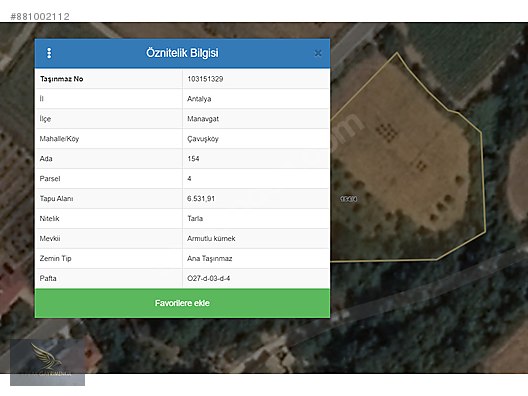Image resolution: width=528 pixels, height=396 pixels.
Task: Click the Parsel value 4
Action: tap(189, 178)
